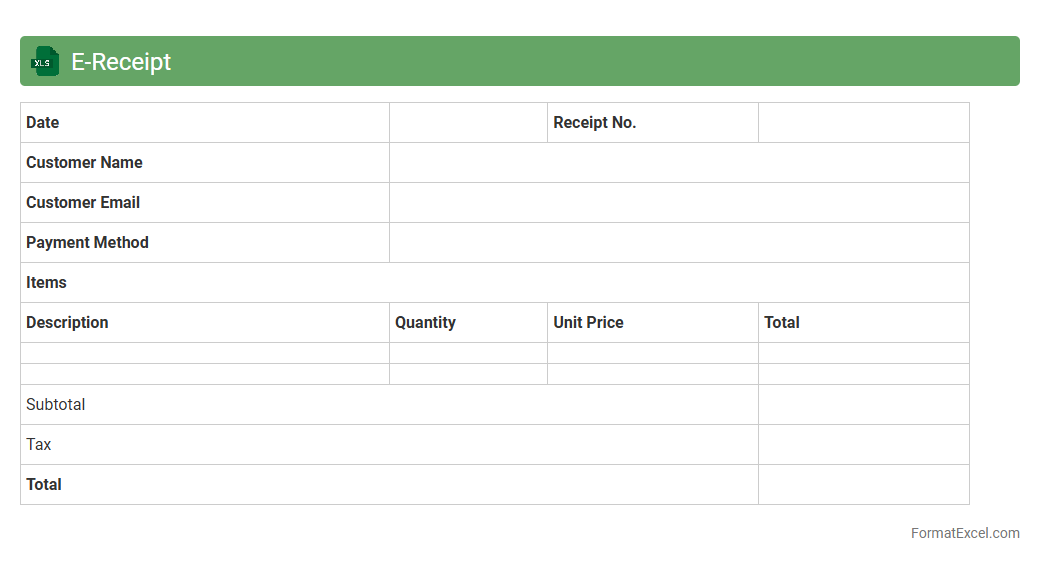Click the Quantity column header
The image size is (1040, 562).
click(468, 323)
